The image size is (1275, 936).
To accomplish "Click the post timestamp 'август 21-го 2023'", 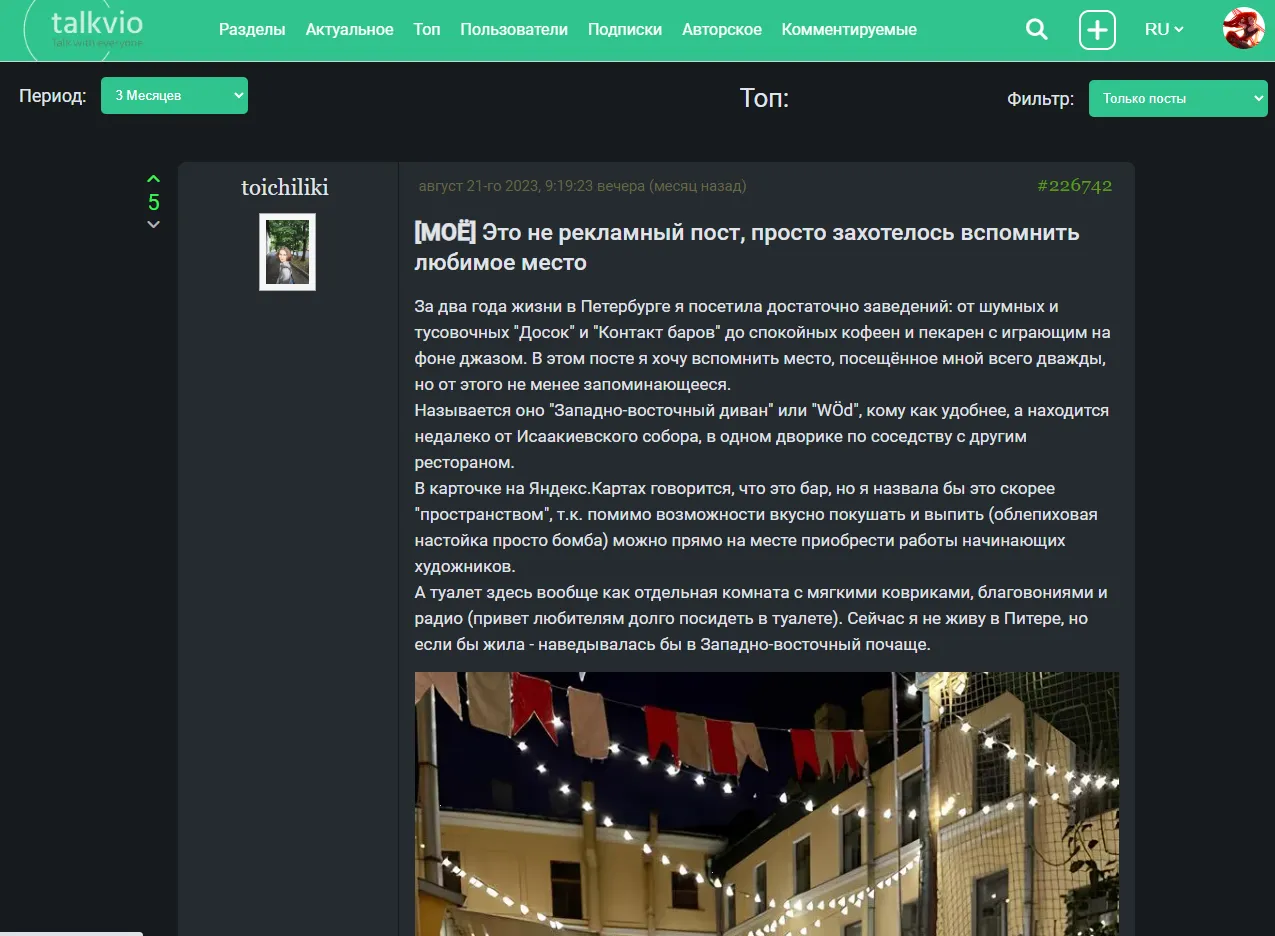I will pyautogui.click(x=582, y=186).
